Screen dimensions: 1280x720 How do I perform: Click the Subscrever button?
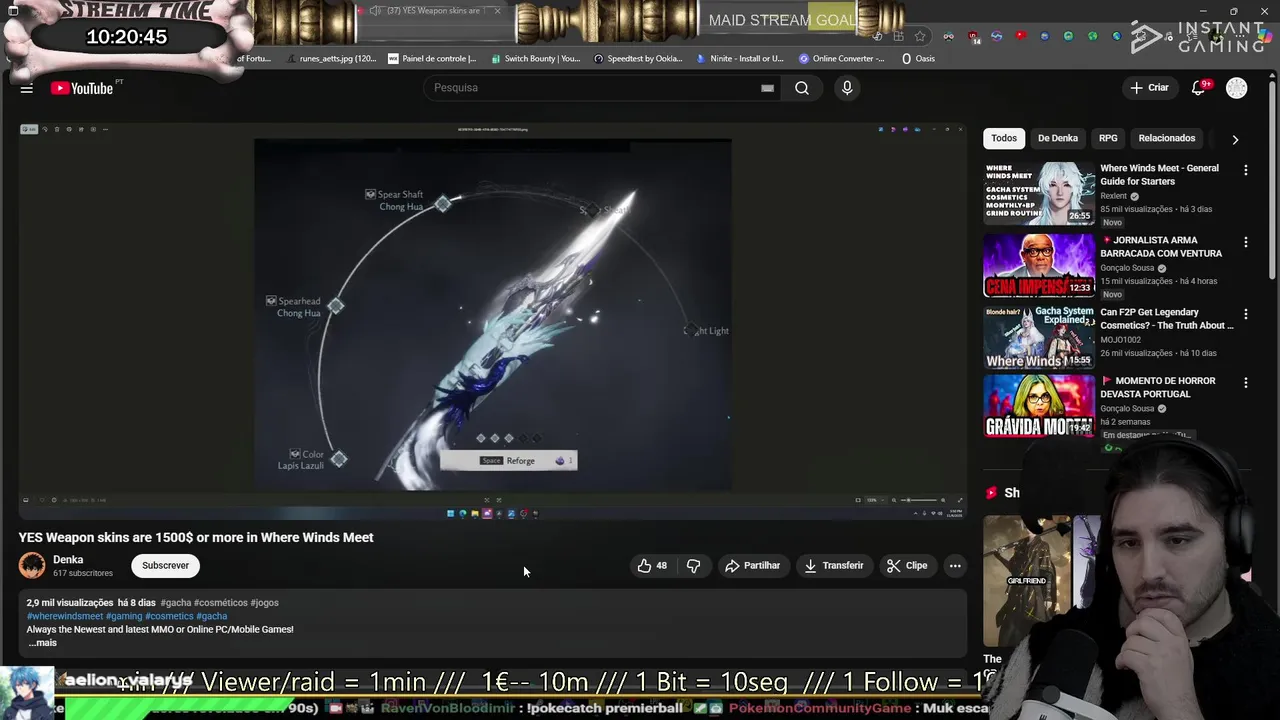point(165,566)
